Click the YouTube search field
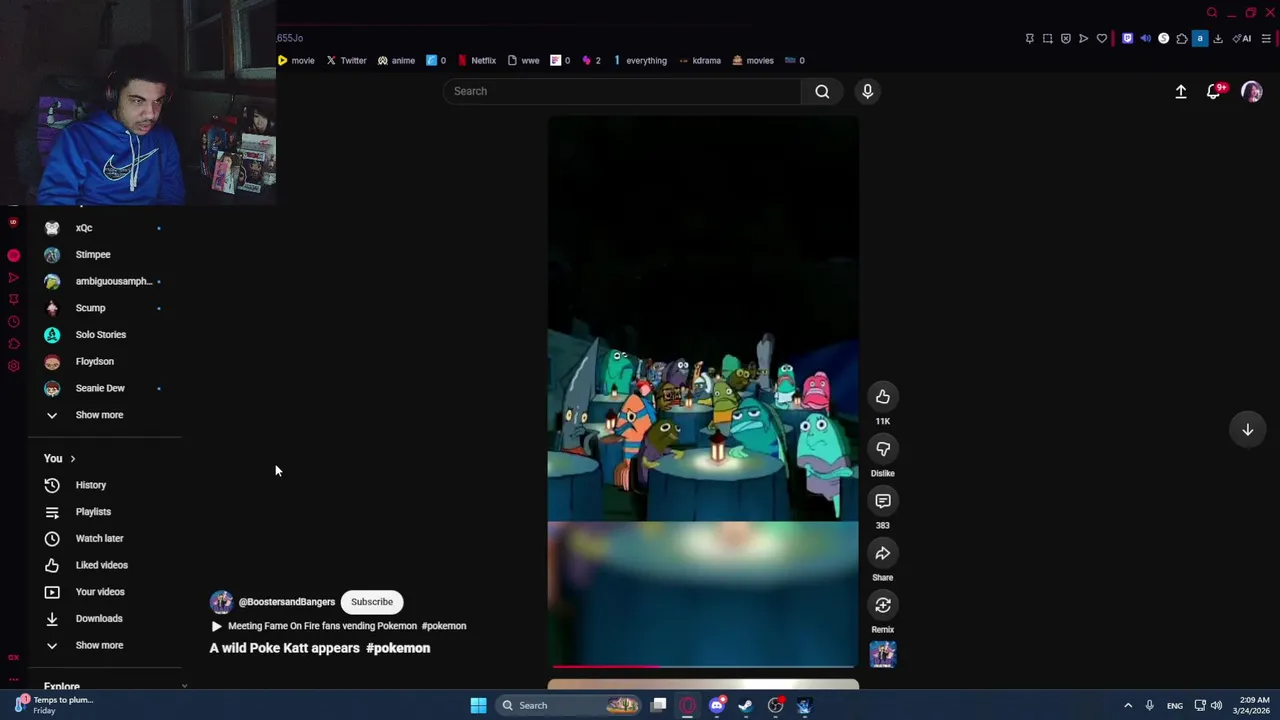 622,91
